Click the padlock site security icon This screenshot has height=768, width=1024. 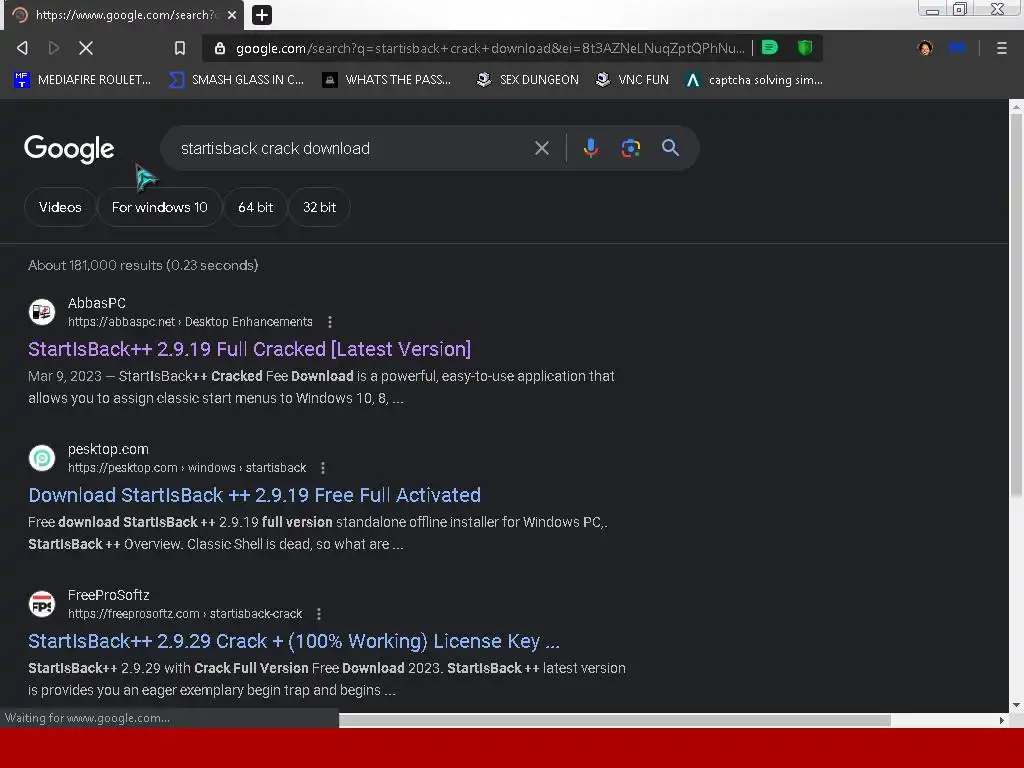pyautogui.click(x=220, y=48)
